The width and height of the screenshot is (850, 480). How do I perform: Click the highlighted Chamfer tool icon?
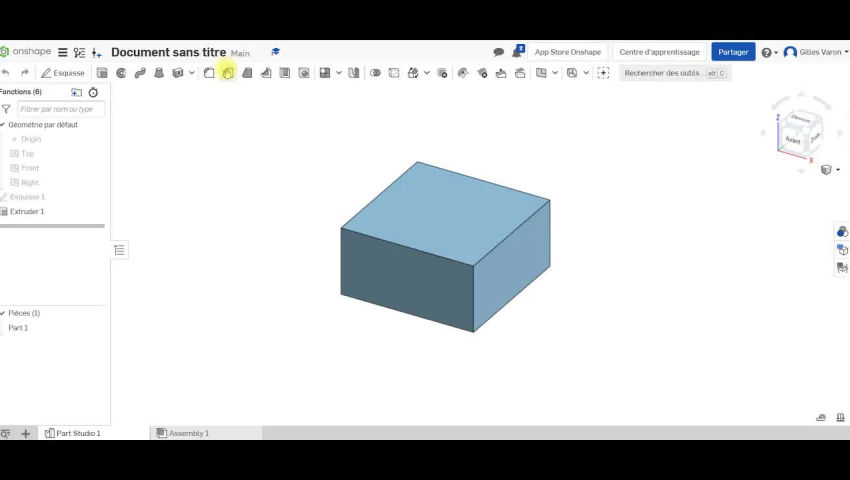[228, 73]
